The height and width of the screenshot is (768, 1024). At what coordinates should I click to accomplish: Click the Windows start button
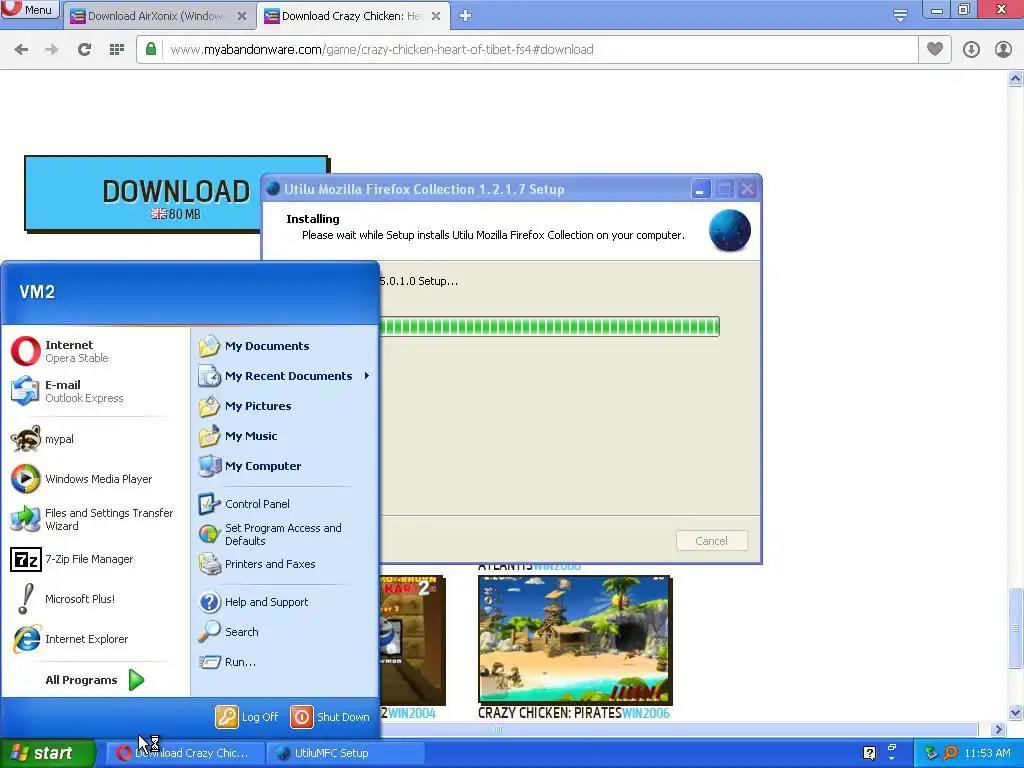tap(47, 753)
